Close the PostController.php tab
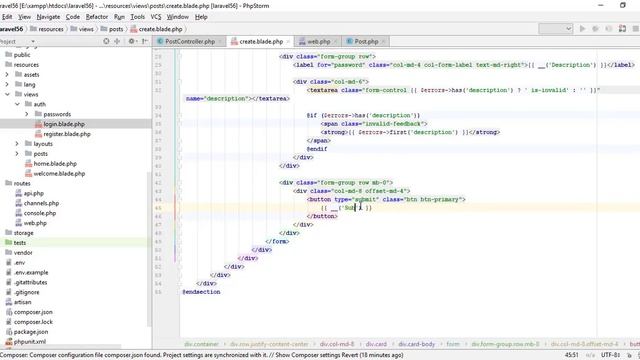640x360 pixels. (220, 42)
